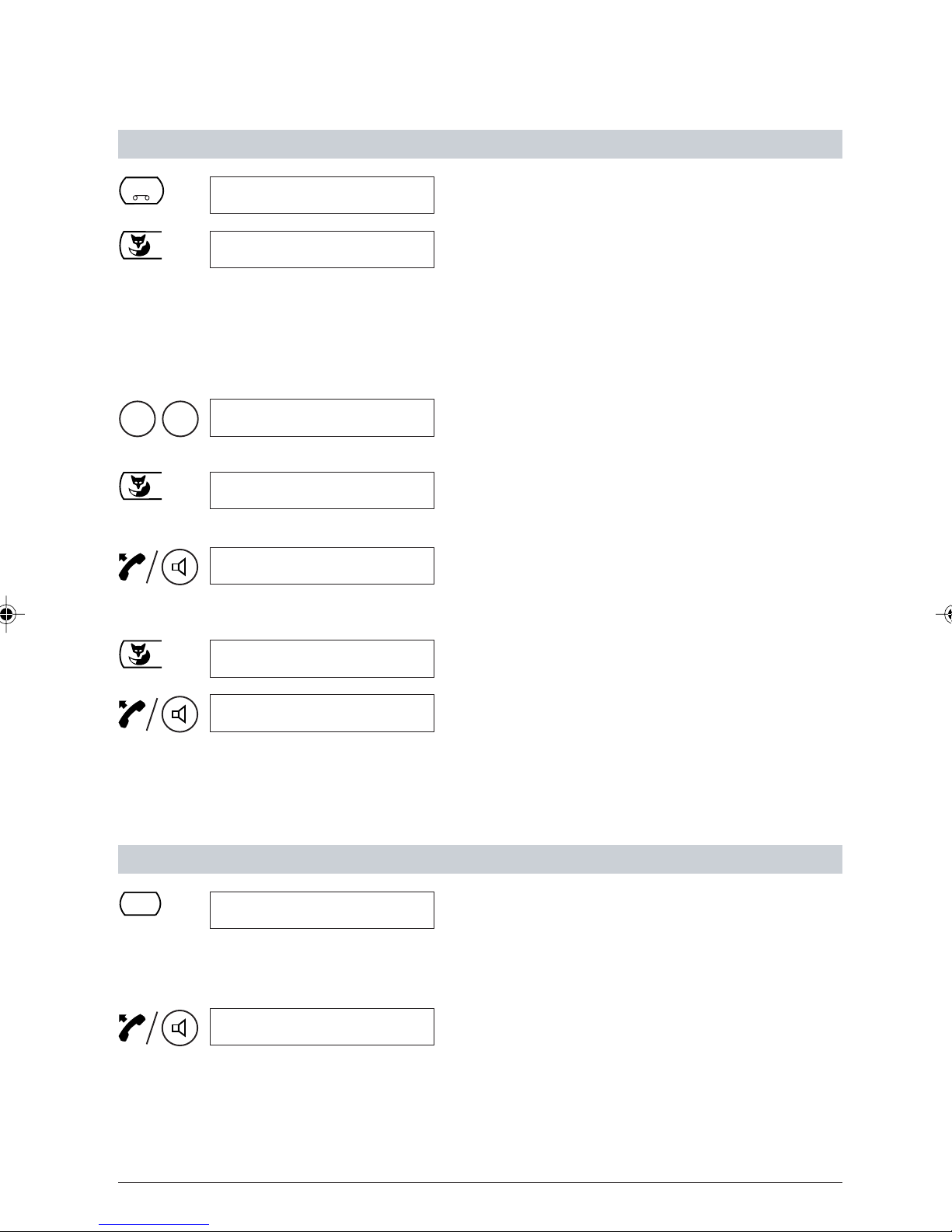
Task: Click the handset icon in the bottom section
Action: point(131,1028)
